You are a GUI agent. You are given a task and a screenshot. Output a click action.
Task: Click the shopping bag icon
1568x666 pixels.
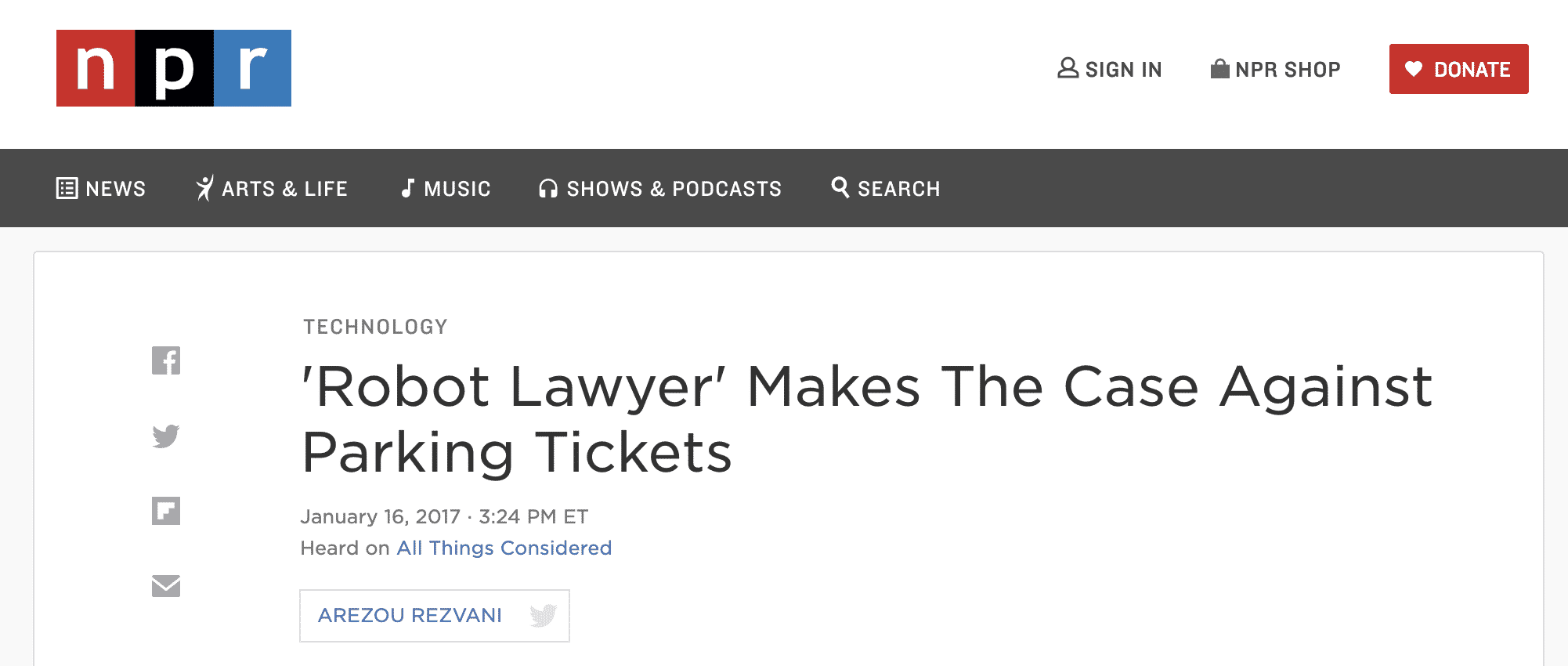click(x=1219, y=69)
